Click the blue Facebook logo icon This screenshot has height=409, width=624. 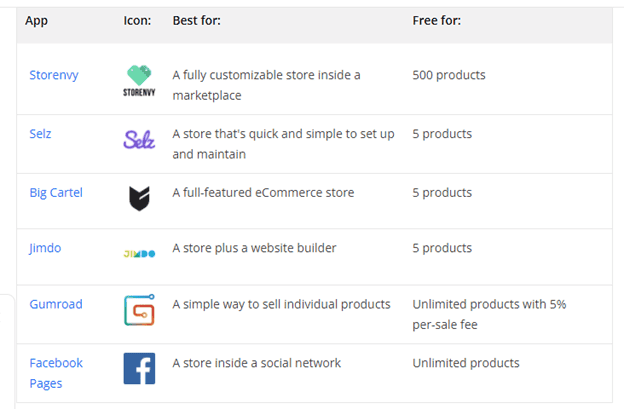tap(139, 368)
